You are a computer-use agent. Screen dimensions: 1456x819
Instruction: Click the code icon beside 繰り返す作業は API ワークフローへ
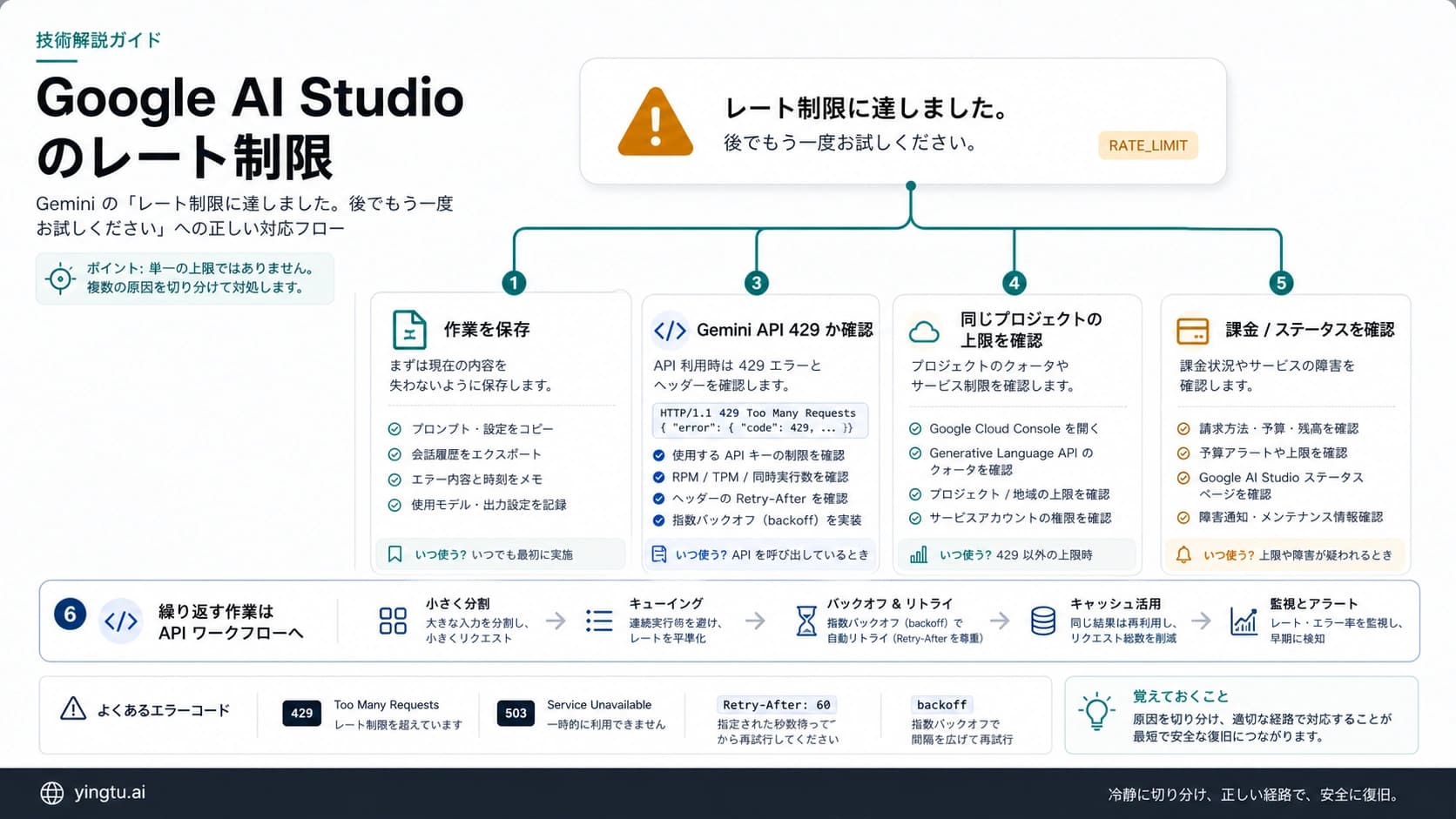120,621
